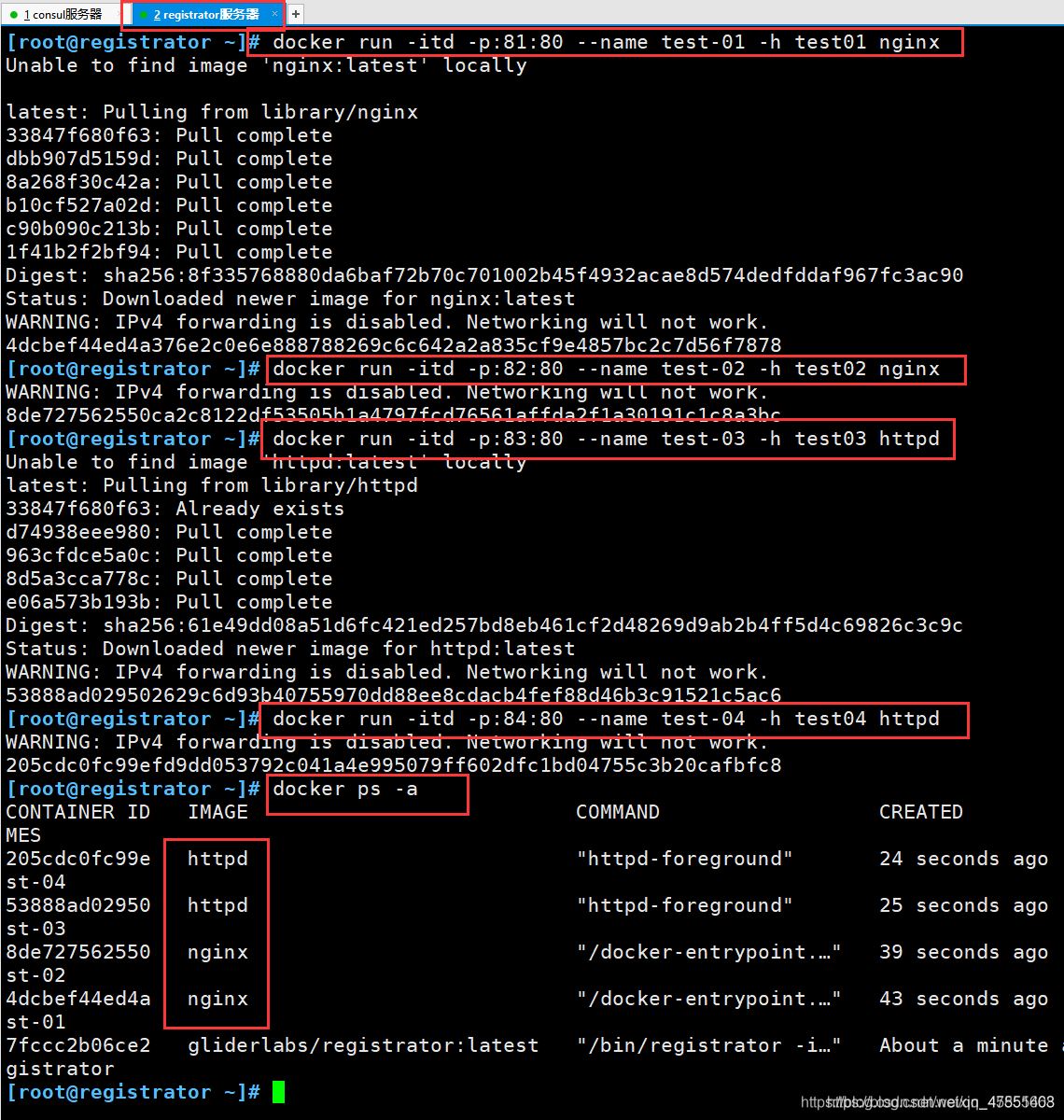Click gliderlabs/registrator:latest image text

tap(364, 1045)
